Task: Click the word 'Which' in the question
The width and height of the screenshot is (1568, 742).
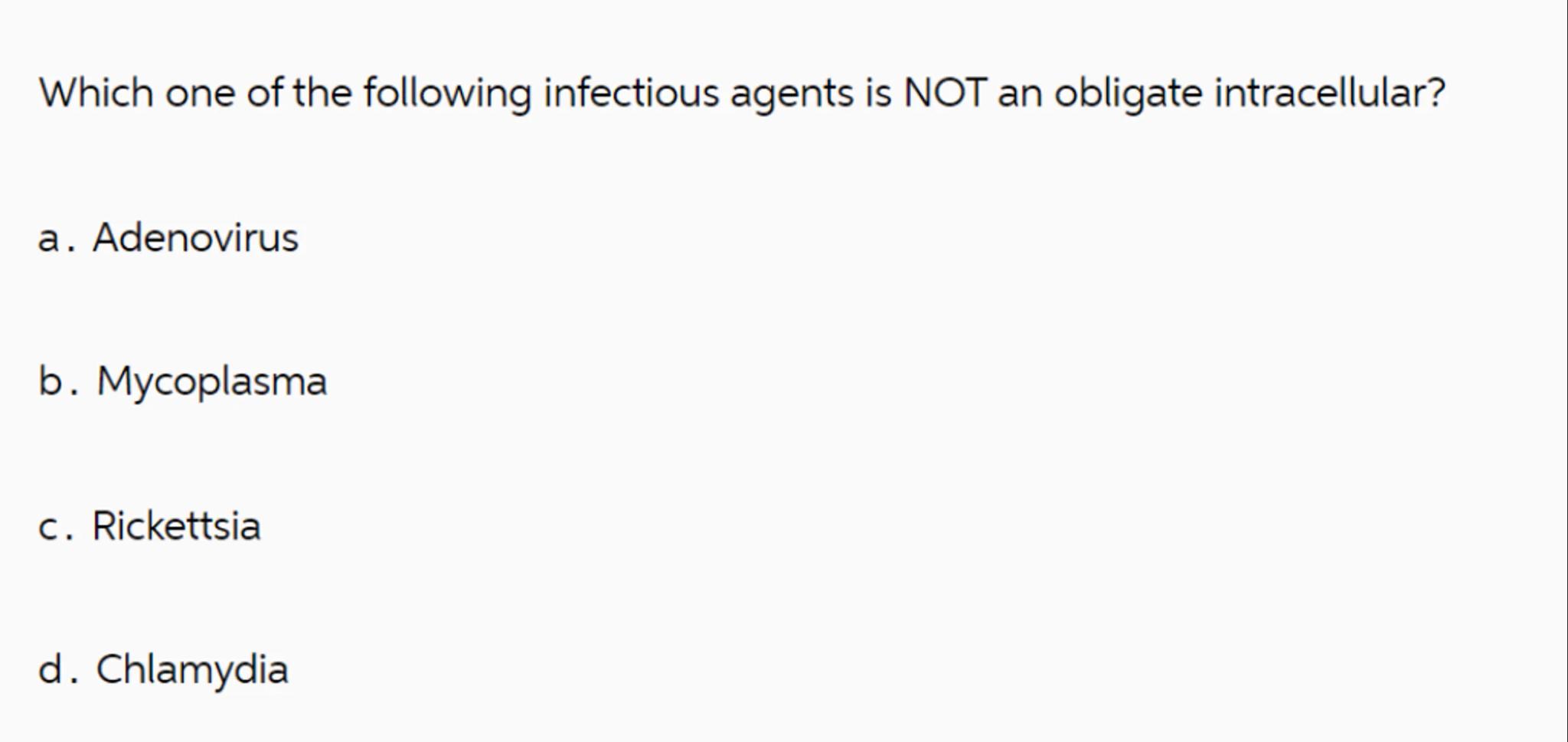Action: 96,93
